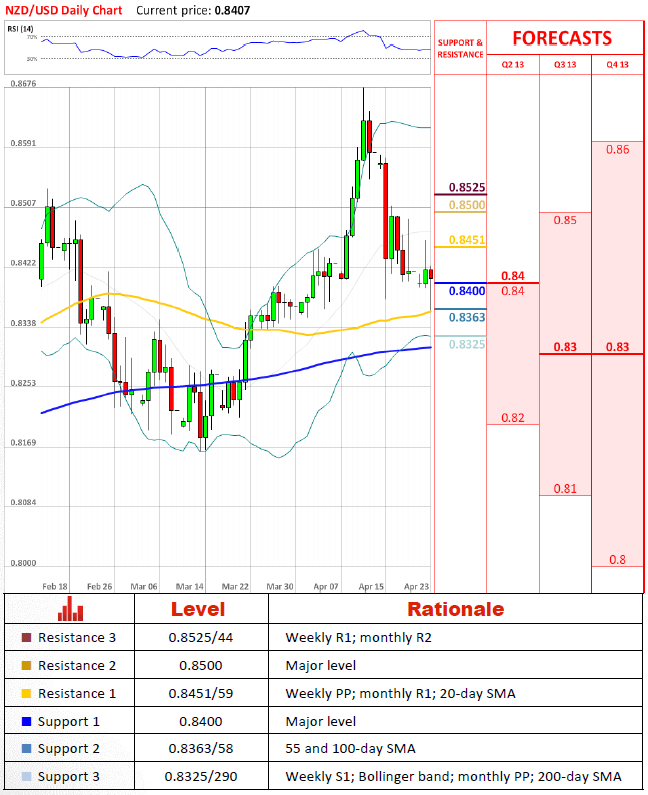Select the Q4 13 forecast column header
648x795 pixels.
coord(617,64)
